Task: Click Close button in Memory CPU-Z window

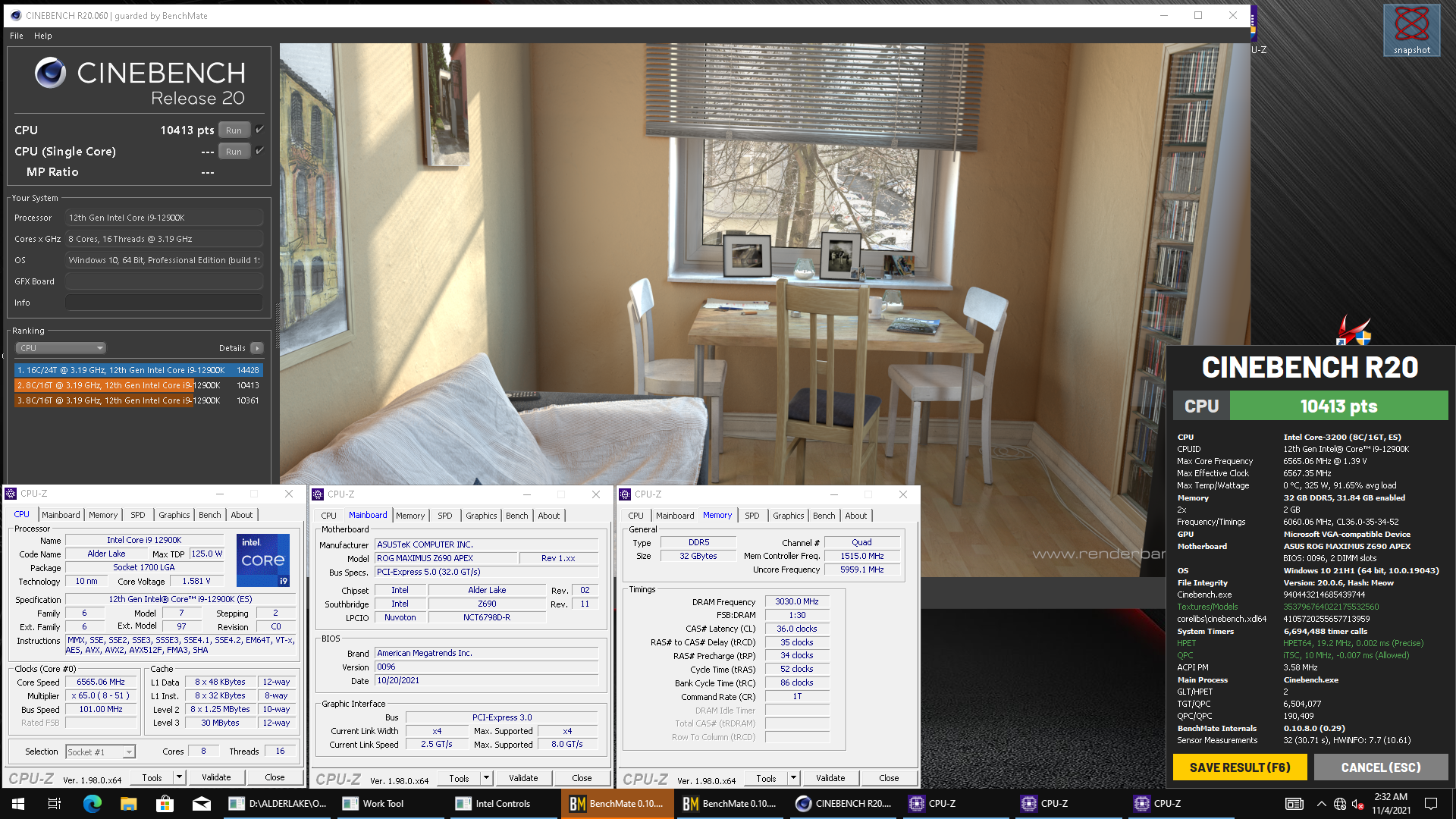Action: [x=889, y=778]
